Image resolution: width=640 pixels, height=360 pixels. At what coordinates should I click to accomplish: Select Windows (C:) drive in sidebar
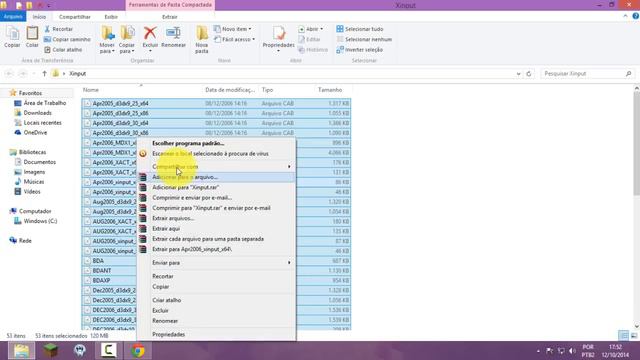(x=36, y=221)
